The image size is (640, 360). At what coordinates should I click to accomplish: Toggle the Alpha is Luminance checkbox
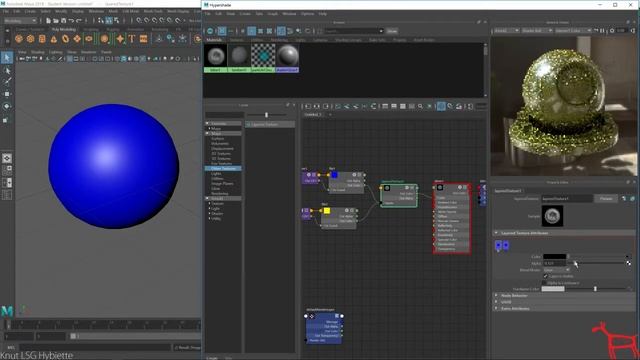coord(545,283)
